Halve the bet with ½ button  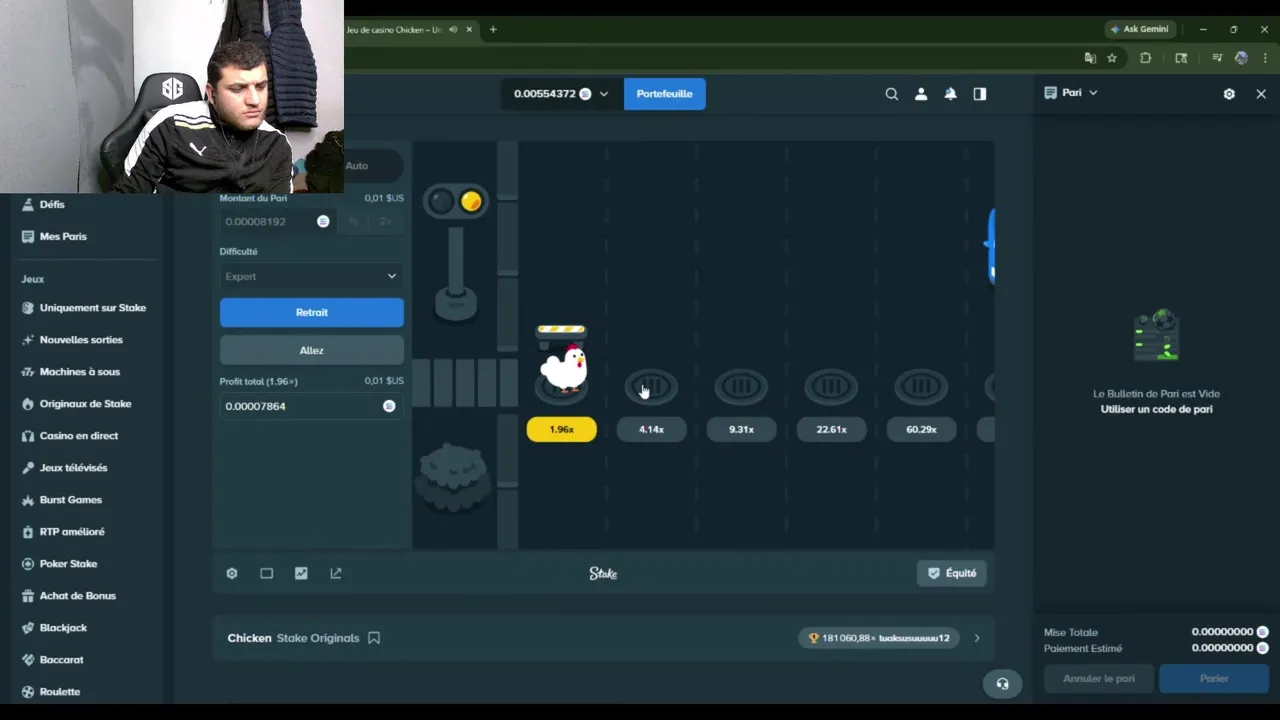coord(354,221)
